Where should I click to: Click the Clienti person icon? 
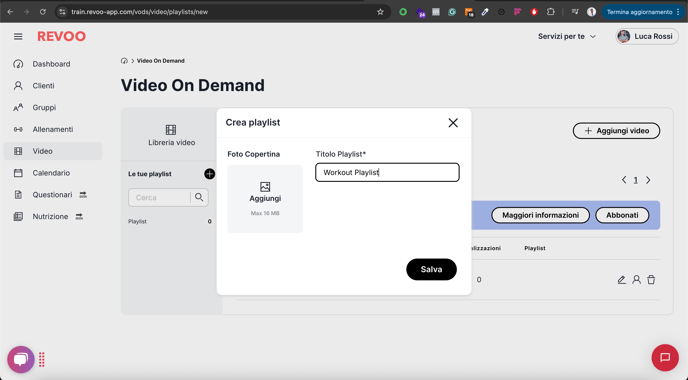pyautogui.click(x=18, y=86)
